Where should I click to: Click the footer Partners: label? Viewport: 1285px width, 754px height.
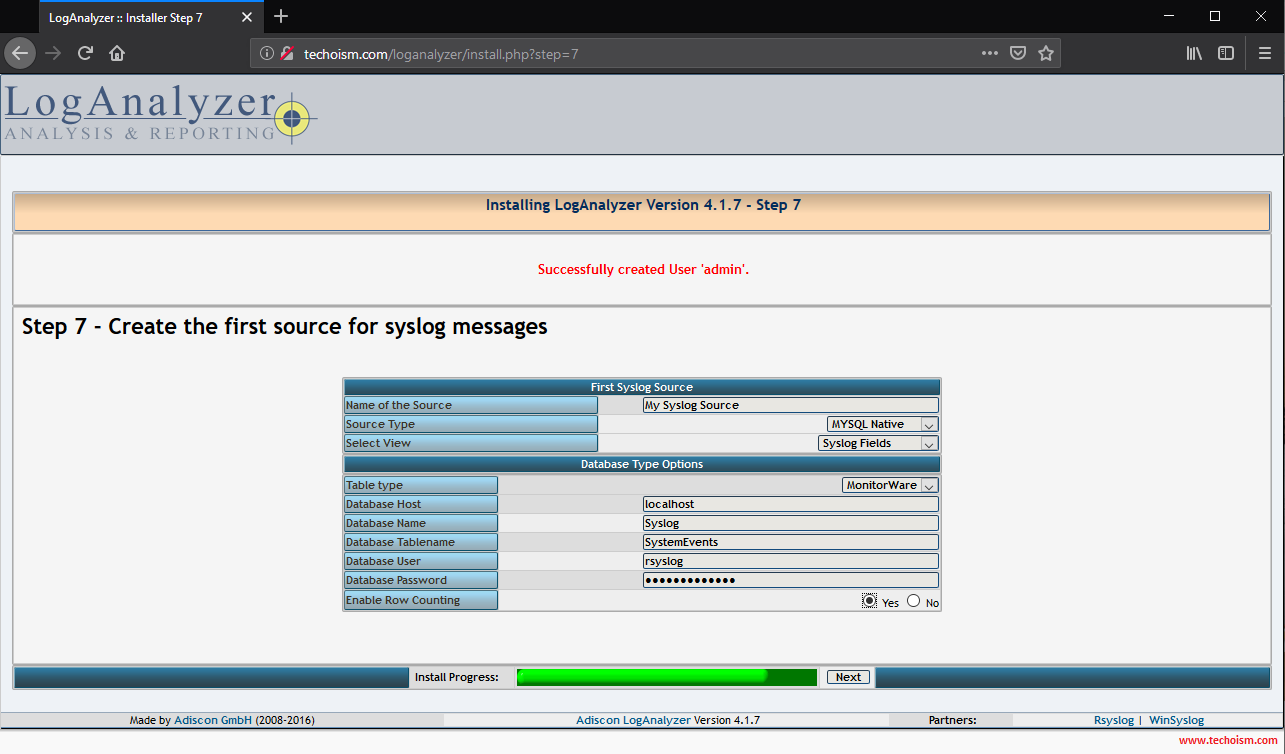(952, 720)
